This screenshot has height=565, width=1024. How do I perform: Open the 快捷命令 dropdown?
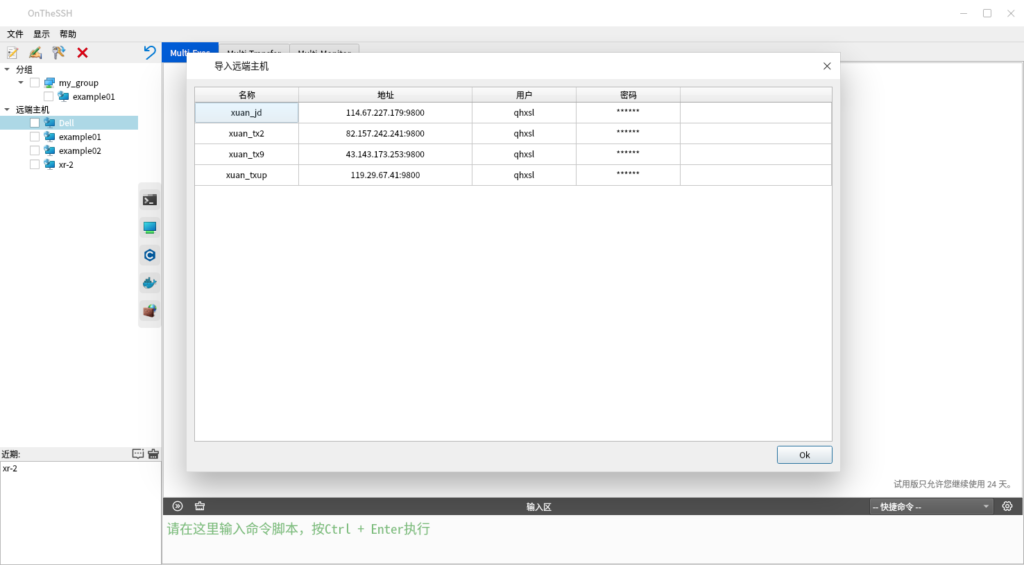click(x=930, y=507)
